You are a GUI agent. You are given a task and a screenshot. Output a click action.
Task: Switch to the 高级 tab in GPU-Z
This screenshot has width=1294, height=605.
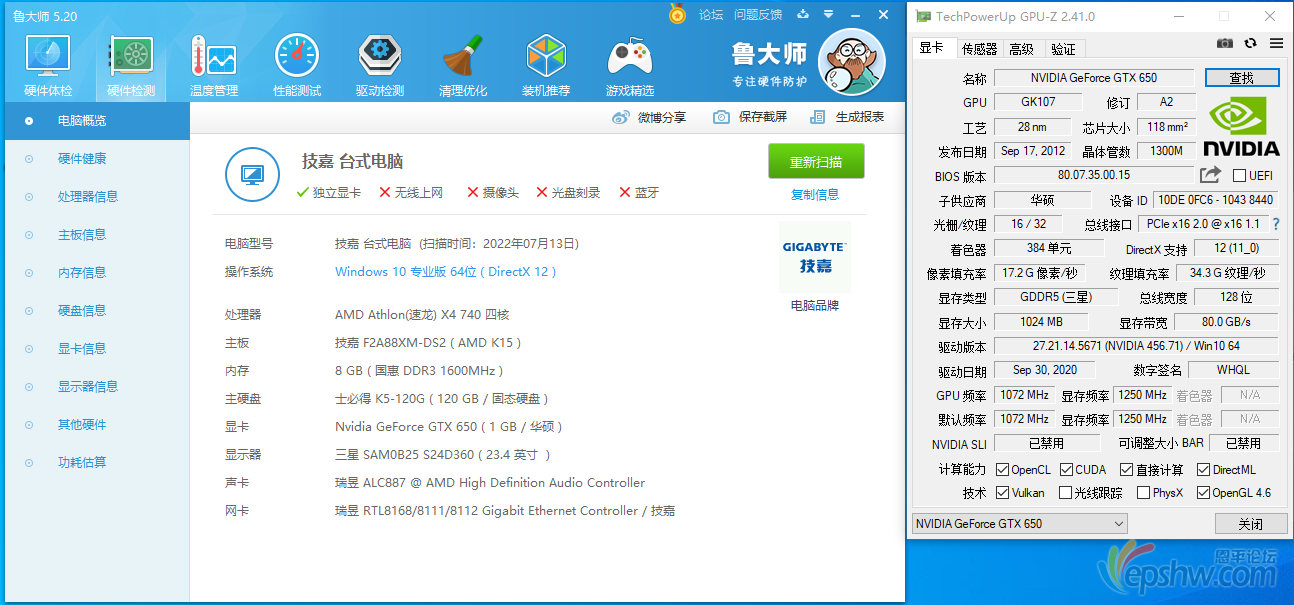click(x=1021, y=49)
